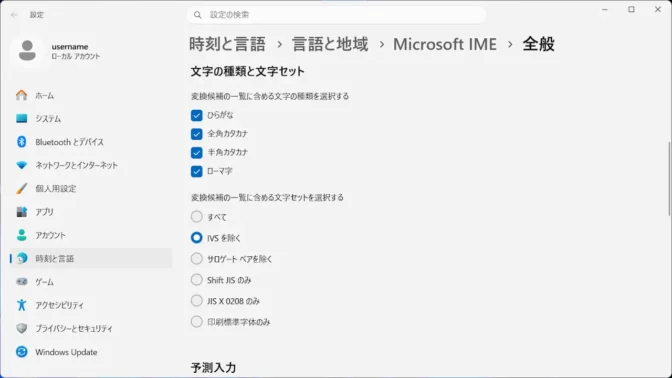672x378 pixels.
Task: Open アプリ settings page
Action: point(91,212)
